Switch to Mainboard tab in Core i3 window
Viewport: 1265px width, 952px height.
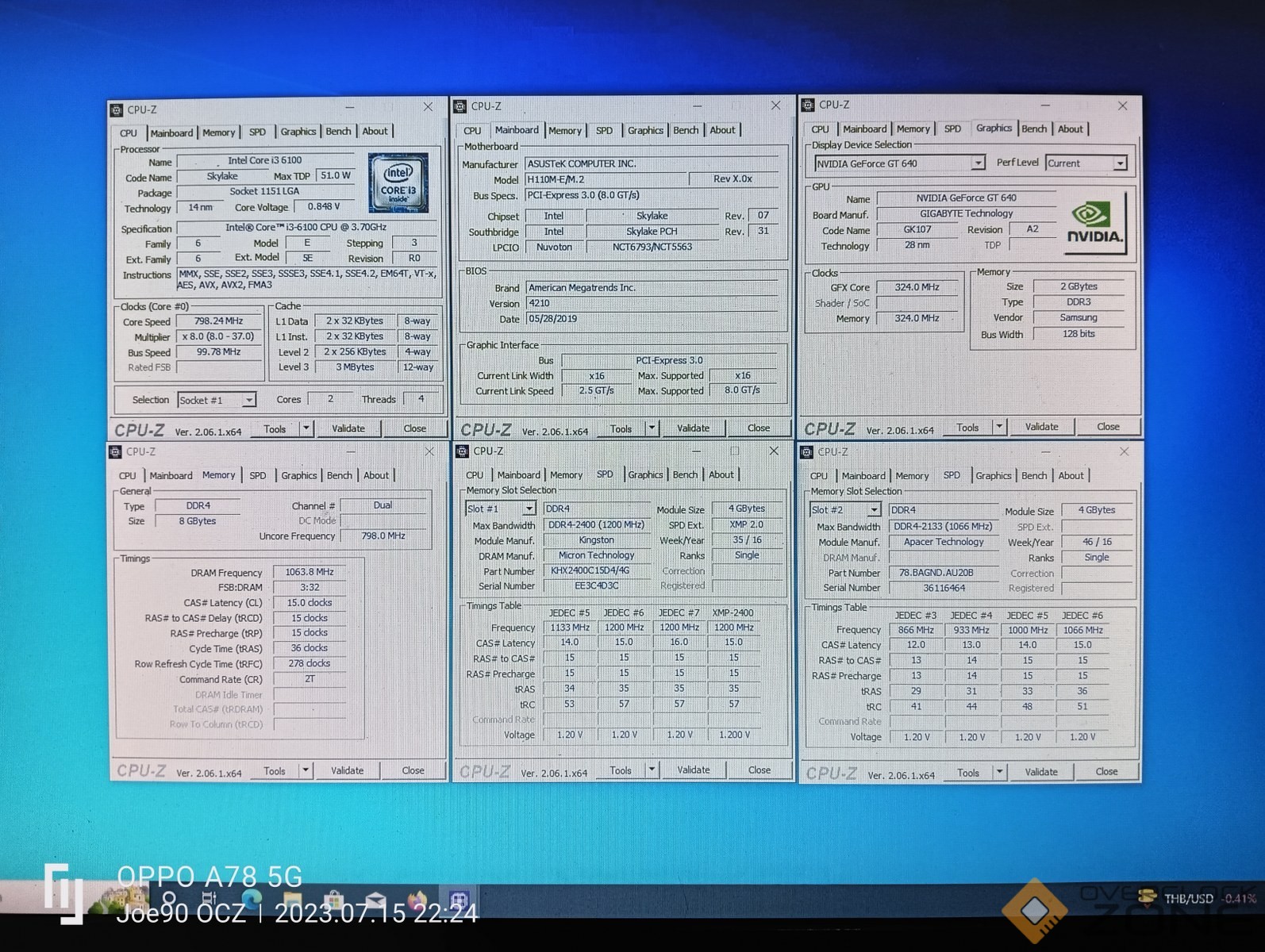click(171, 133)
